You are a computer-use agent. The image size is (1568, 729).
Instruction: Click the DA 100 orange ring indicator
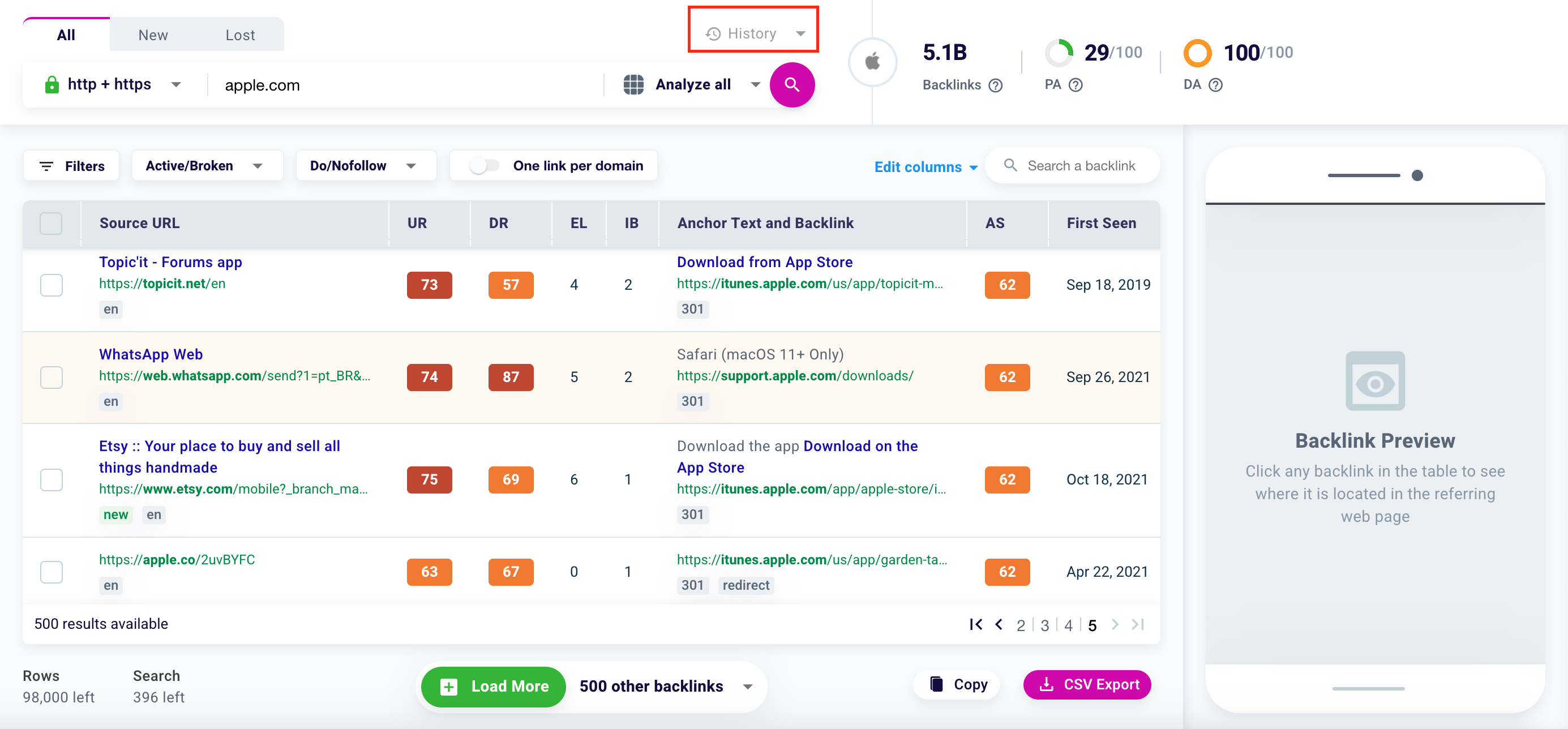(1197, 52)
